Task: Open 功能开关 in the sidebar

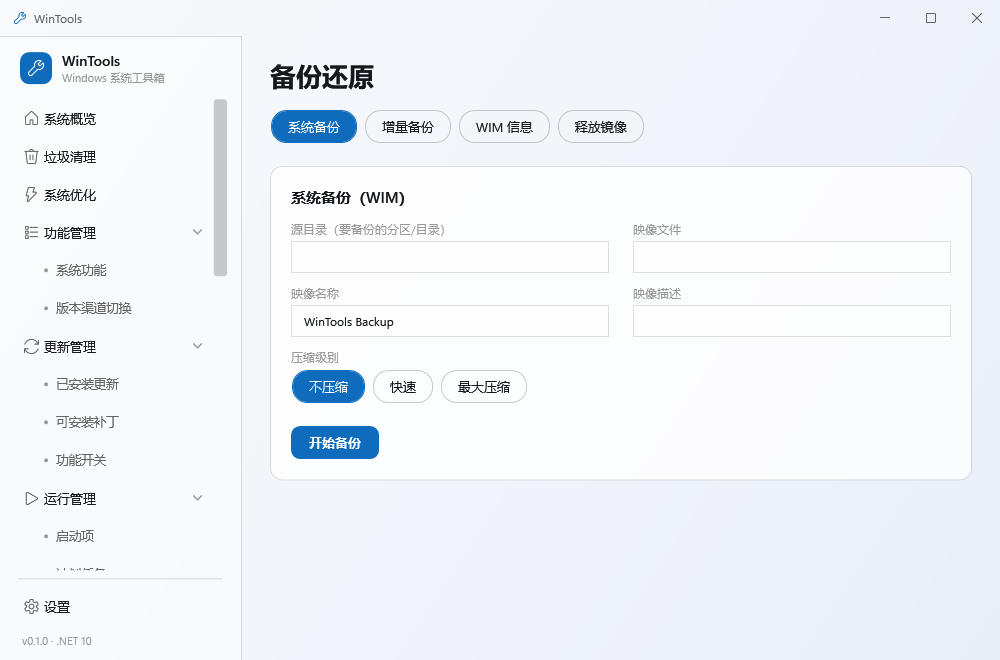Action: (x=81, y=460)
